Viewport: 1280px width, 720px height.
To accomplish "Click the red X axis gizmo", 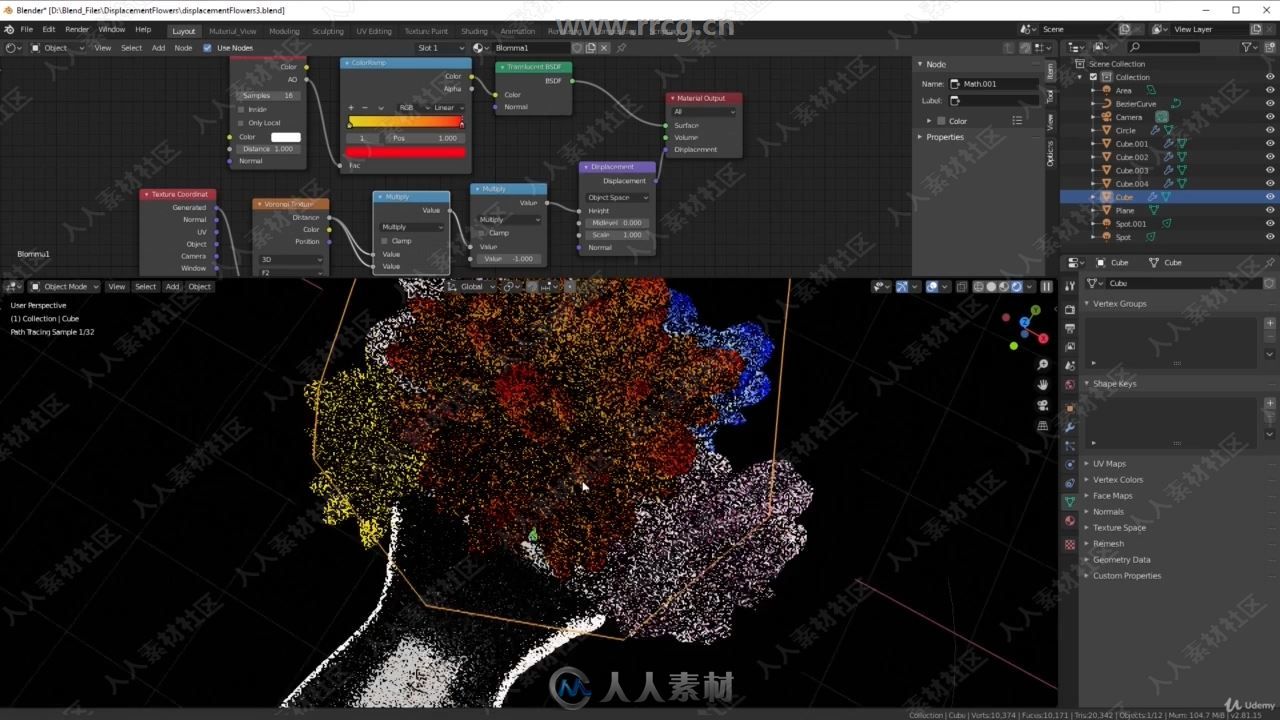I will [x=1043, y=339].
